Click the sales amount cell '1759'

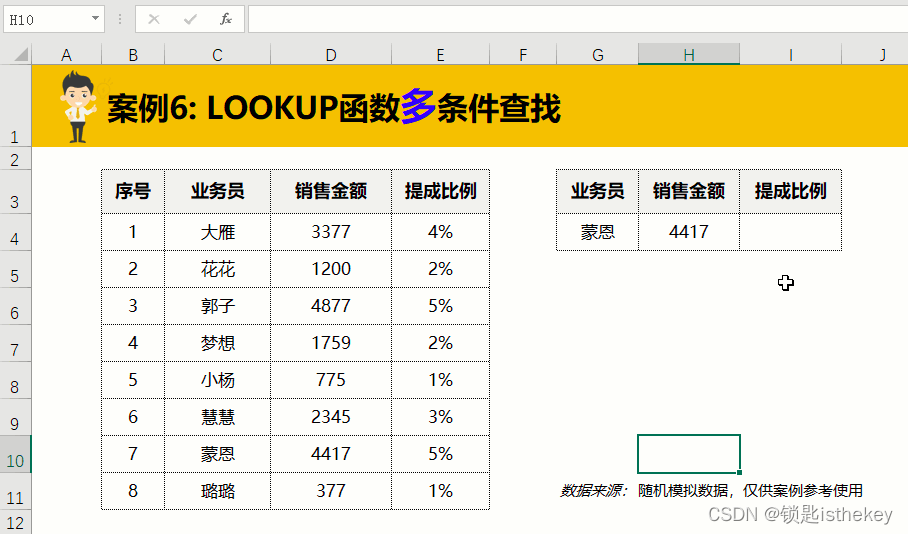(331, 343)
